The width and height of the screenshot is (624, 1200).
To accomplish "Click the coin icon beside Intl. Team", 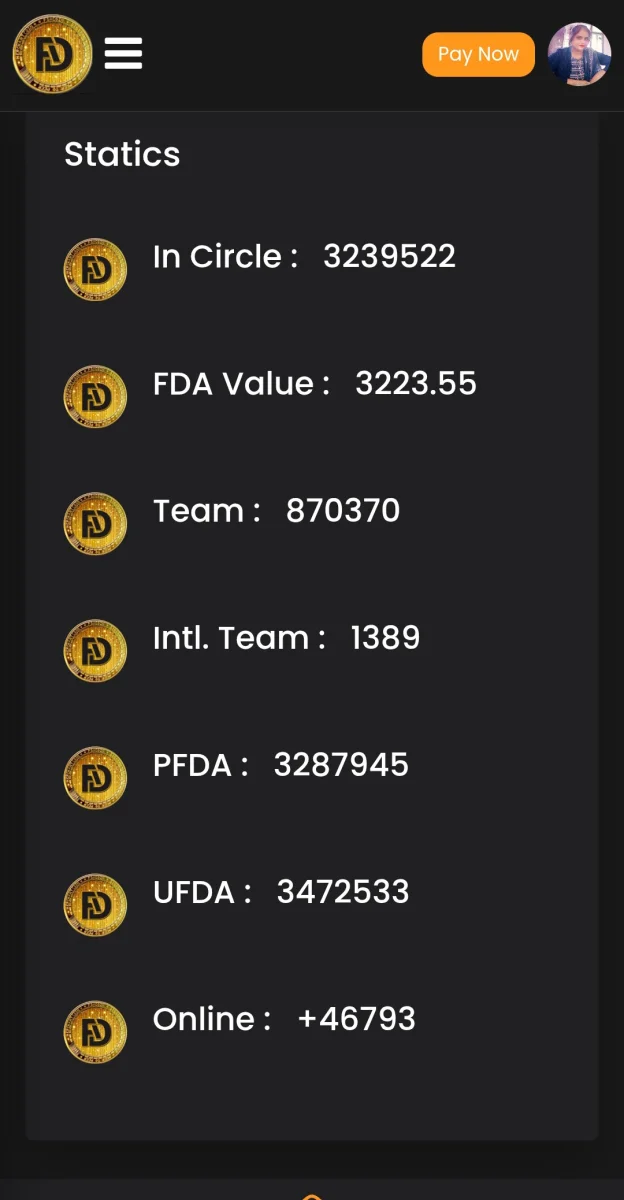I will 95,651.
